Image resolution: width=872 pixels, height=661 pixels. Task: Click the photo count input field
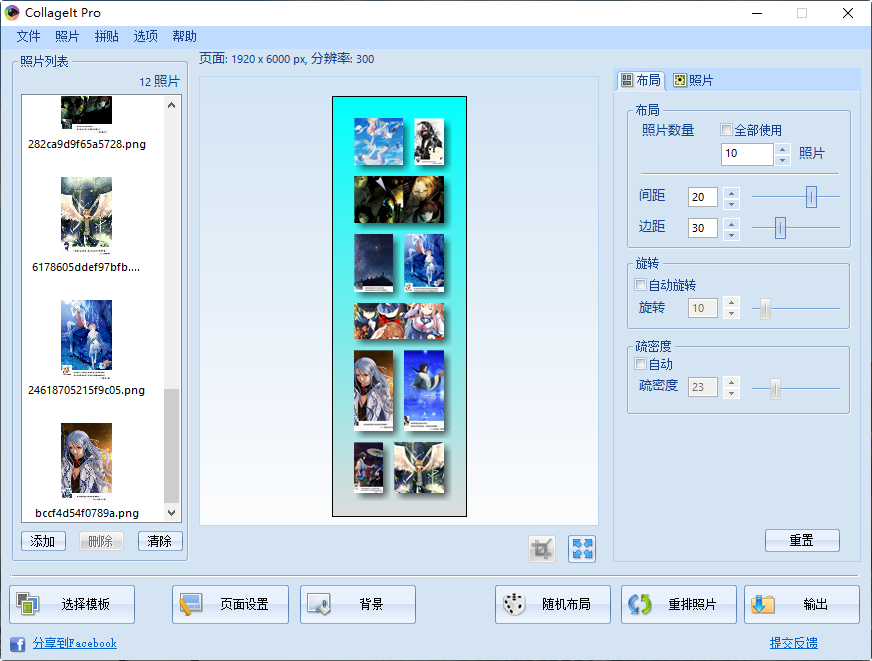(747, 154)
